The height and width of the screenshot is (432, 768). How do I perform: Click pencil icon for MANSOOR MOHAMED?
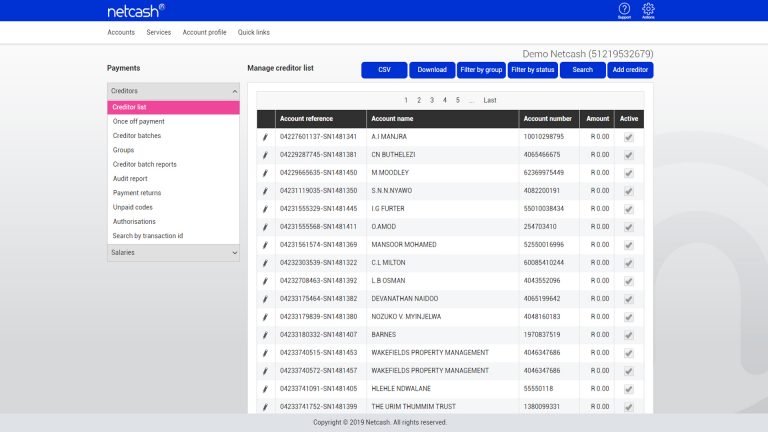pos(265,245)
